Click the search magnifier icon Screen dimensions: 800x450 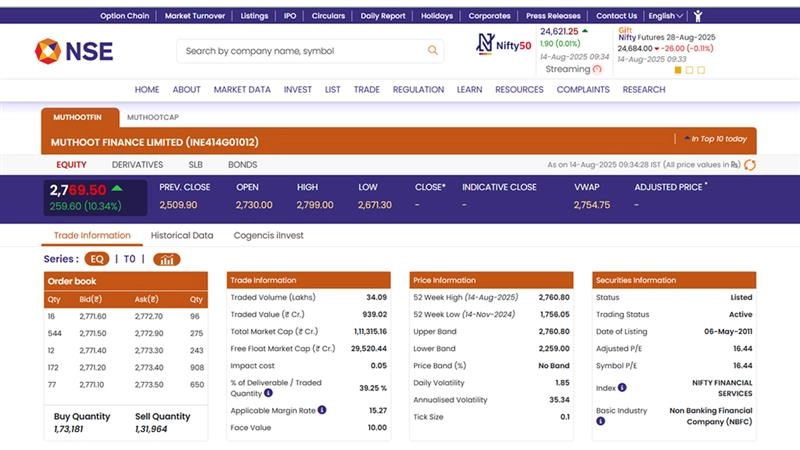433,51
